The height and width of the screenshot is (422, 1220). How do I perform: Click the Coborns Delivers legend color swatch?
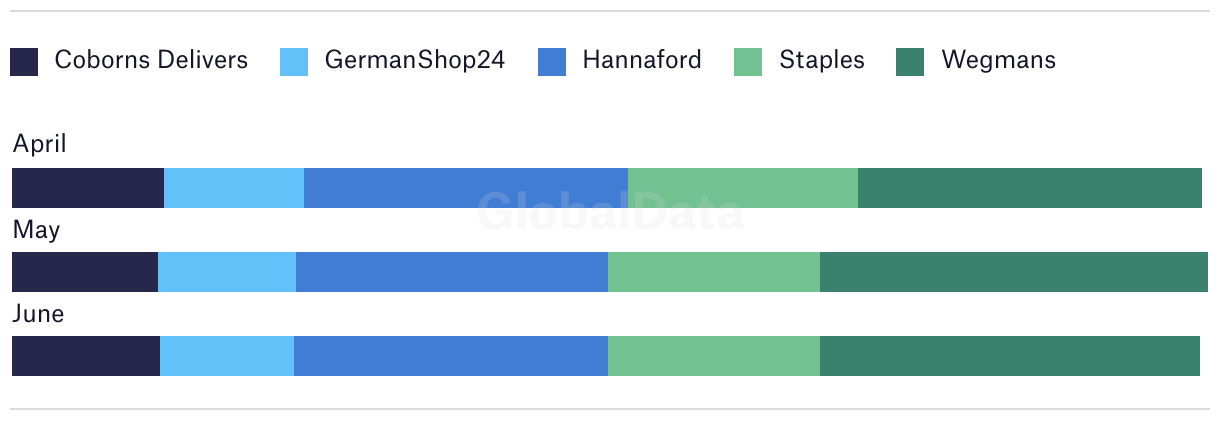click(24, 62)
